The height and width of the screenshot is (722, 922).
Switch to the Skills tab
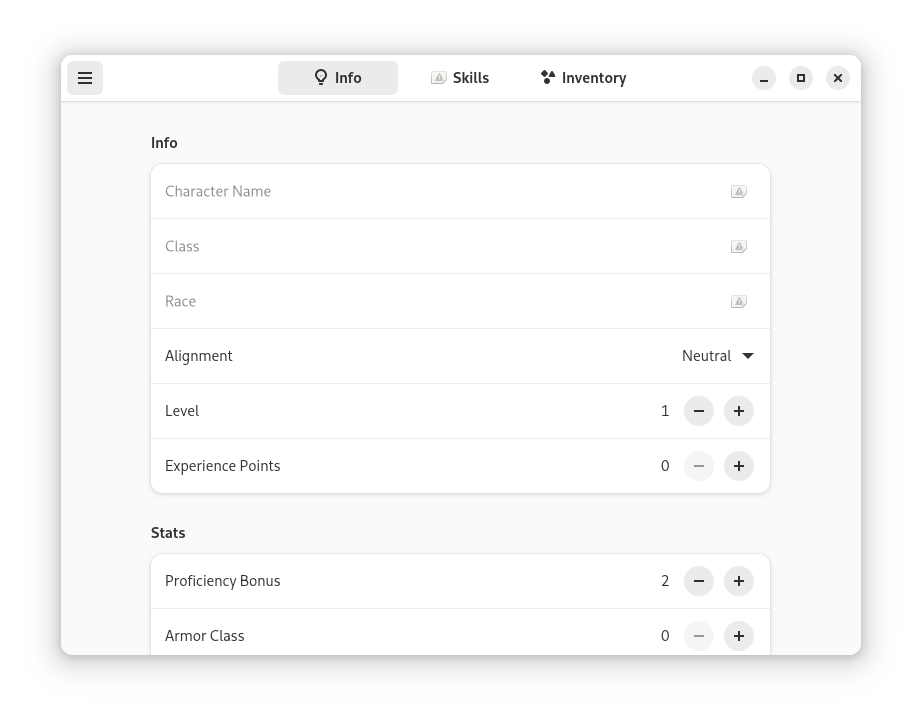point(460,78)
